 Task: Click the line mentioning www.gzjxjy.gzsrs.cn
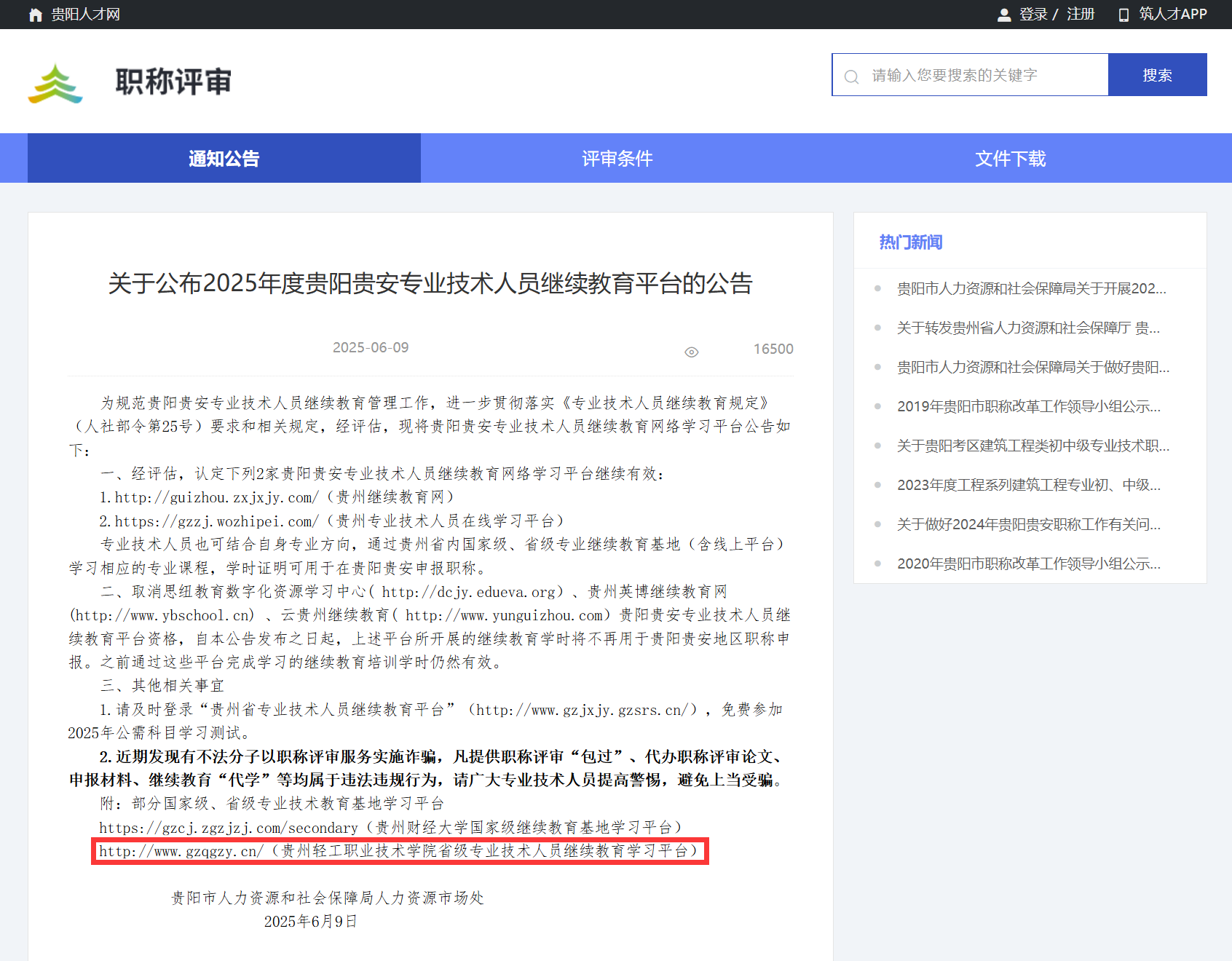441,710
